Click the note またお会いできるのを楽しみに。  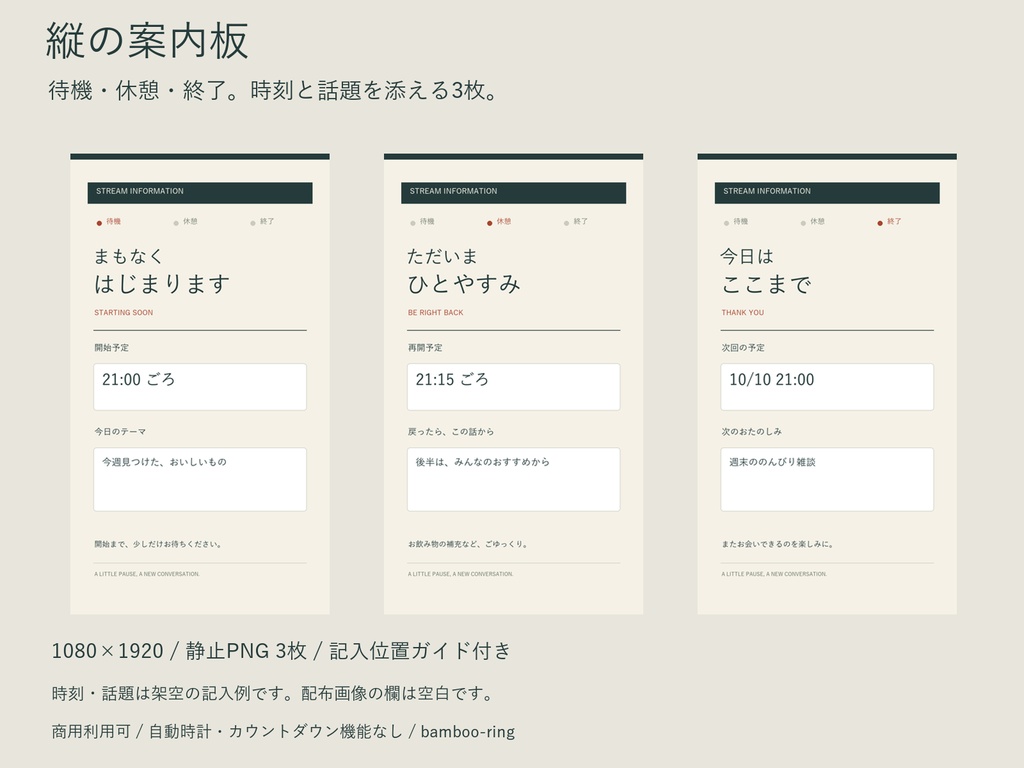pyautogui.click(x=777, y=544)
